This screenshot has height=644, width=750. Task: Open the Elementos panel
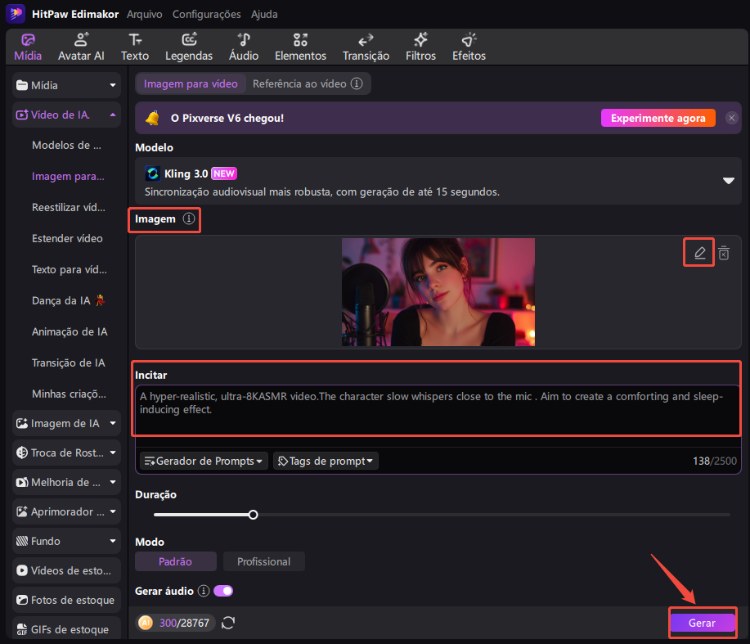[x=300, y=47]
